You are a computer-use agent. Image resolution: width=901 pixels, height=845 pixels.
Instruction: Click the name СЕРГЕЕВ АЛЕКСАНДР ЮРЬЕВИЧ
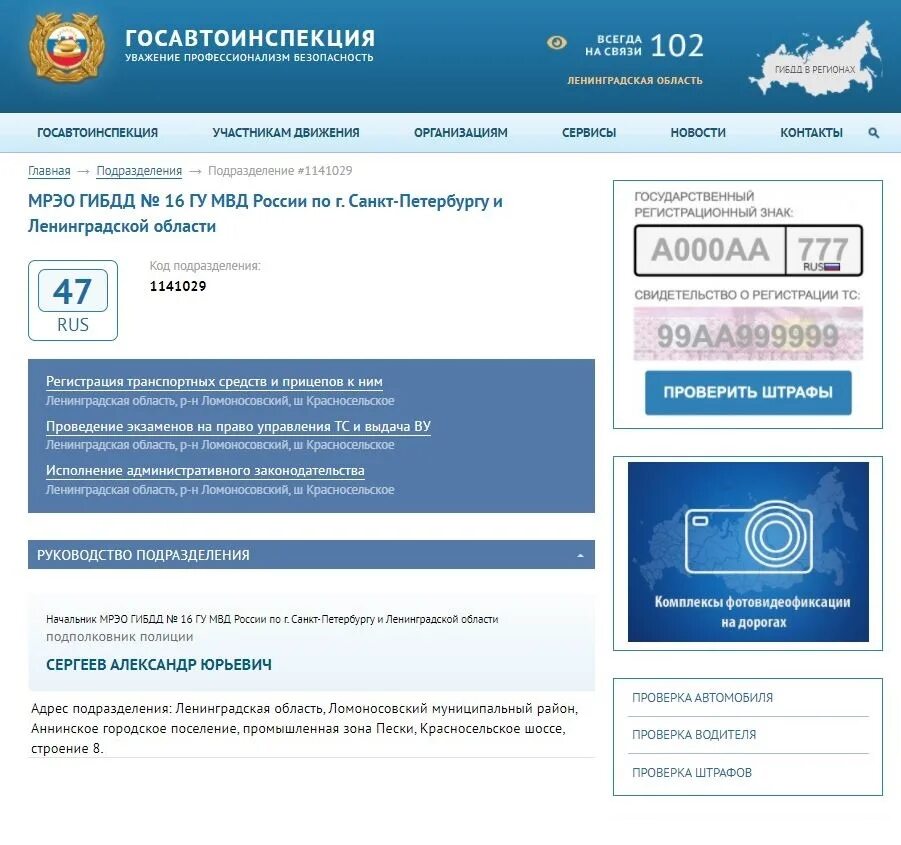click(x=159, y=665)
